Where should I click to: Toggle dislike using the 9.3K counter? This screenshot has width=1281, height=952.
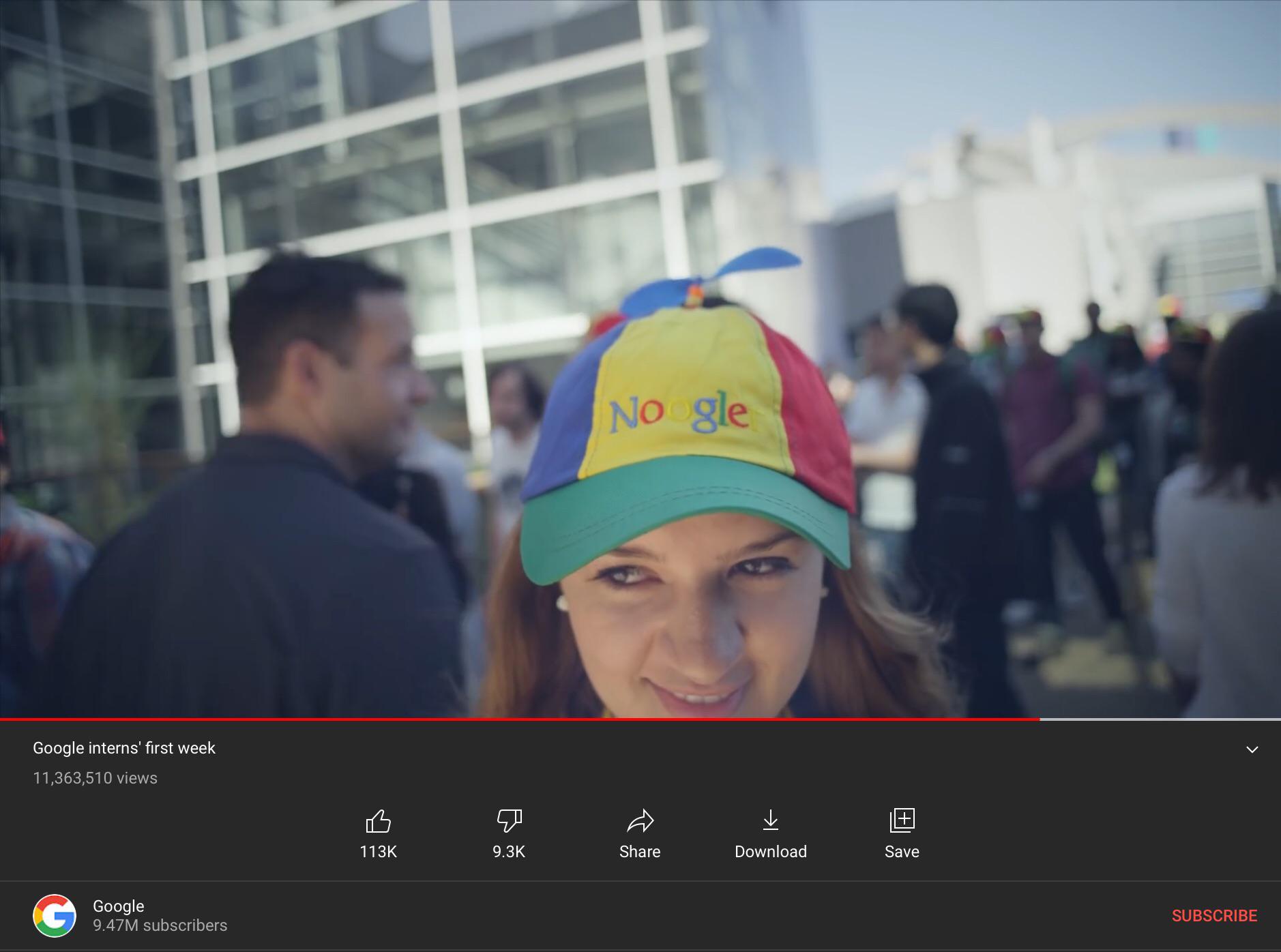tap(508, 851)
